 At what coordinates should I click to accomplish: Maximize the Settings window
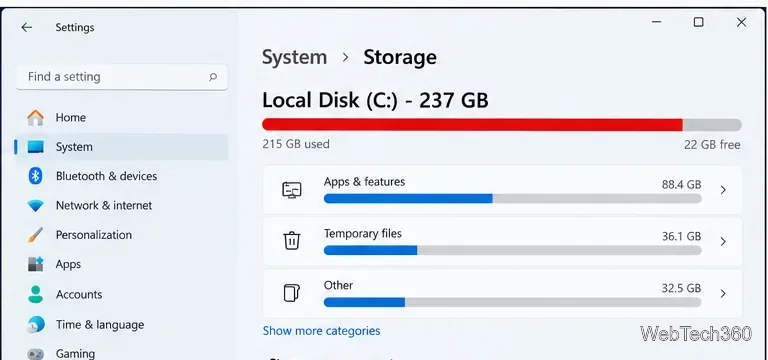click(698, 22)
